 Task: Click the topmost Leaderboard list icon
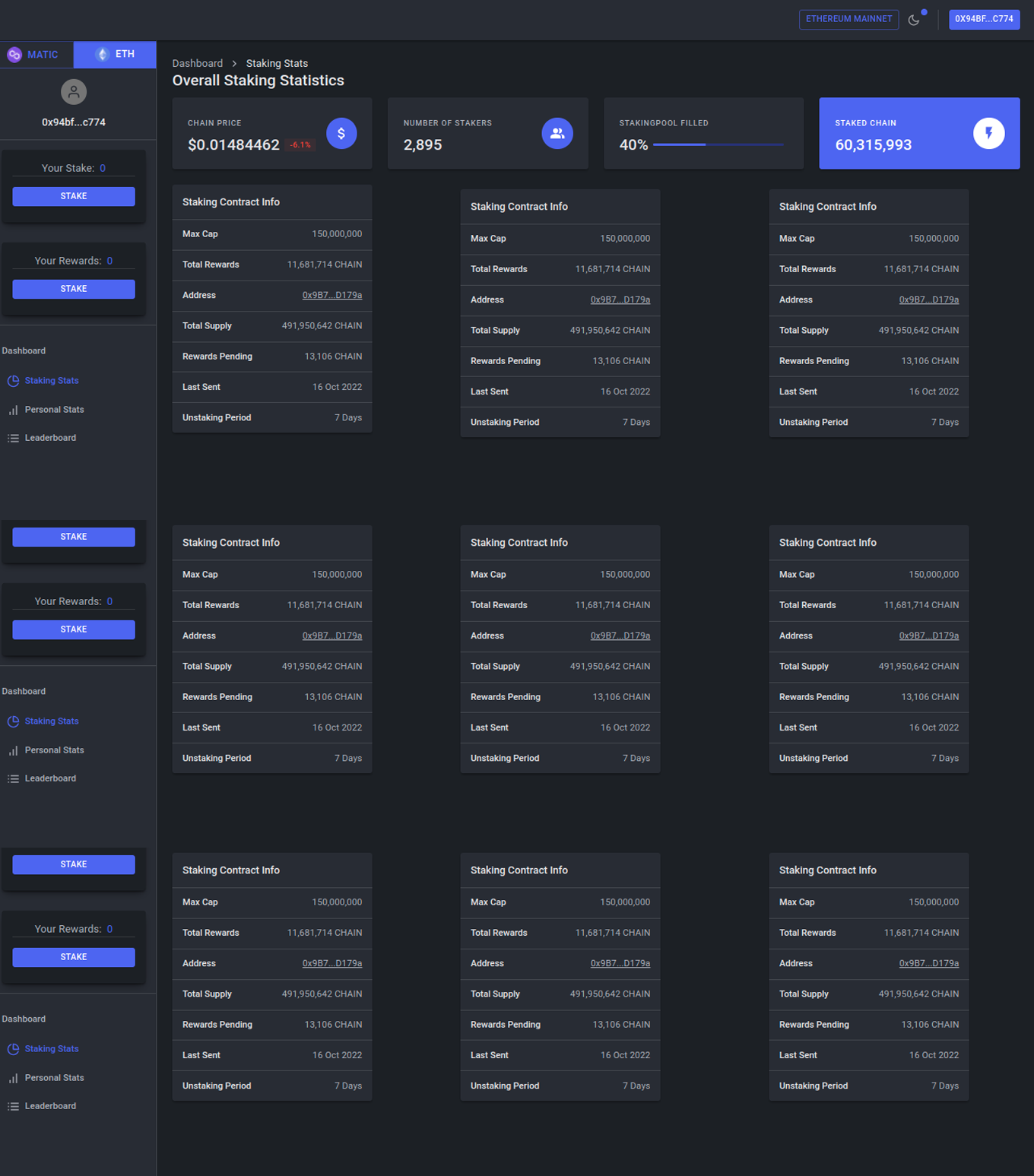[13, 438]
